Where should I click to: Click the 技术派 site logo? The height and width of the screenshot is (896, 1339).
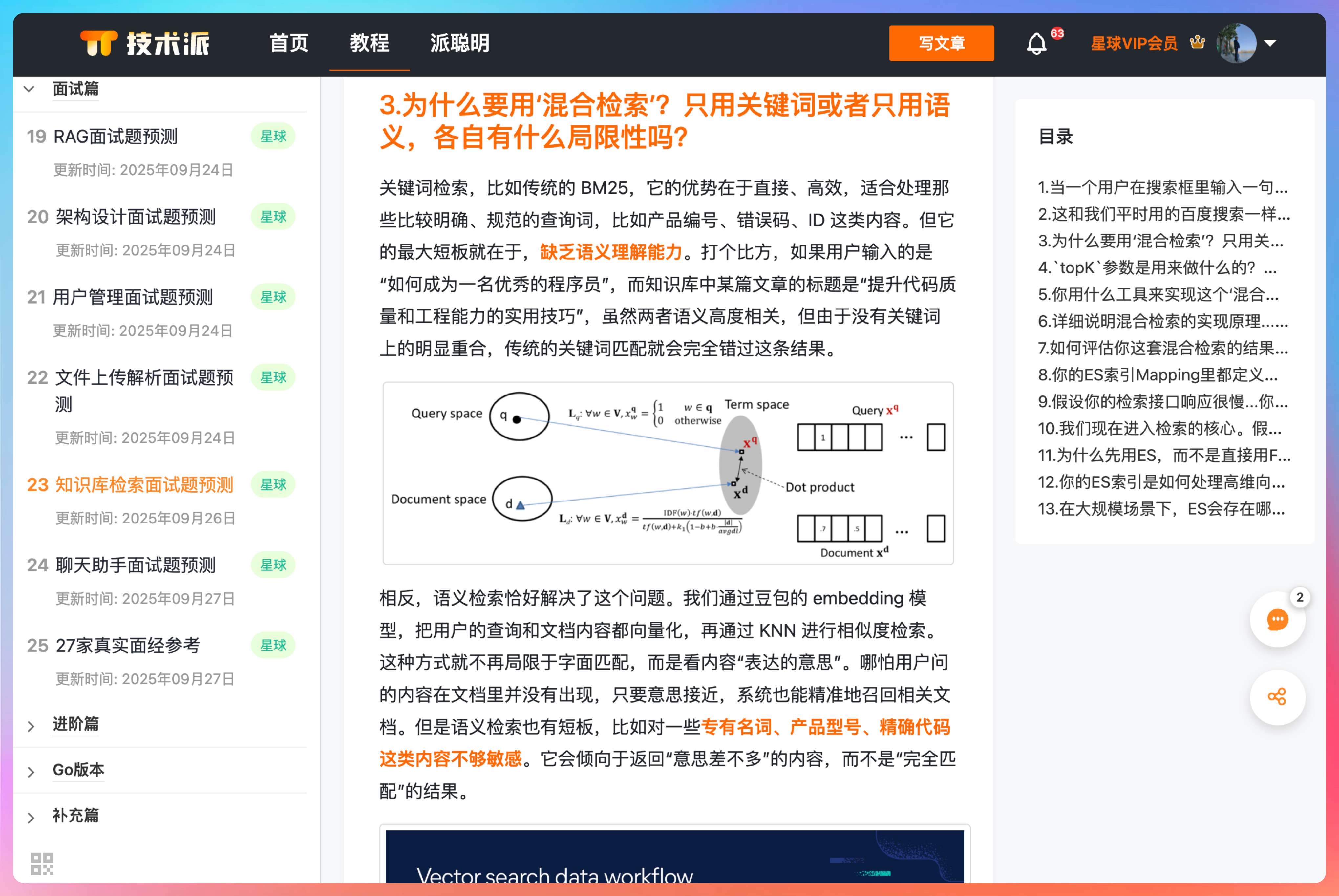point(144,43)
